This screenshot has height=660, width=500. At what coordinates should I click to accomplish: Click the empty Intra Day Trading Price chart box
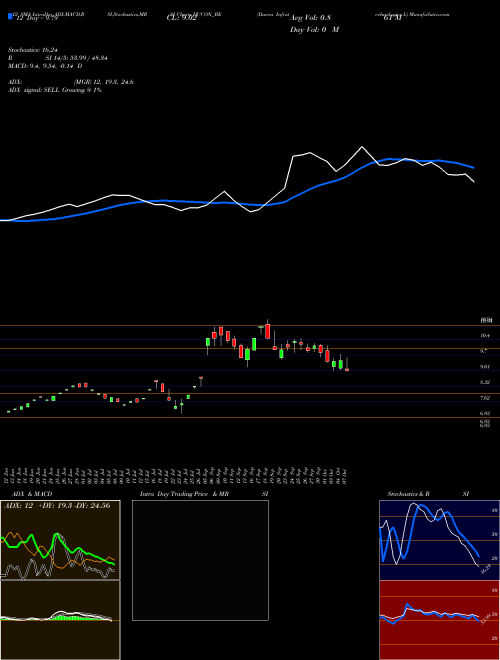(x=200, y=560)
